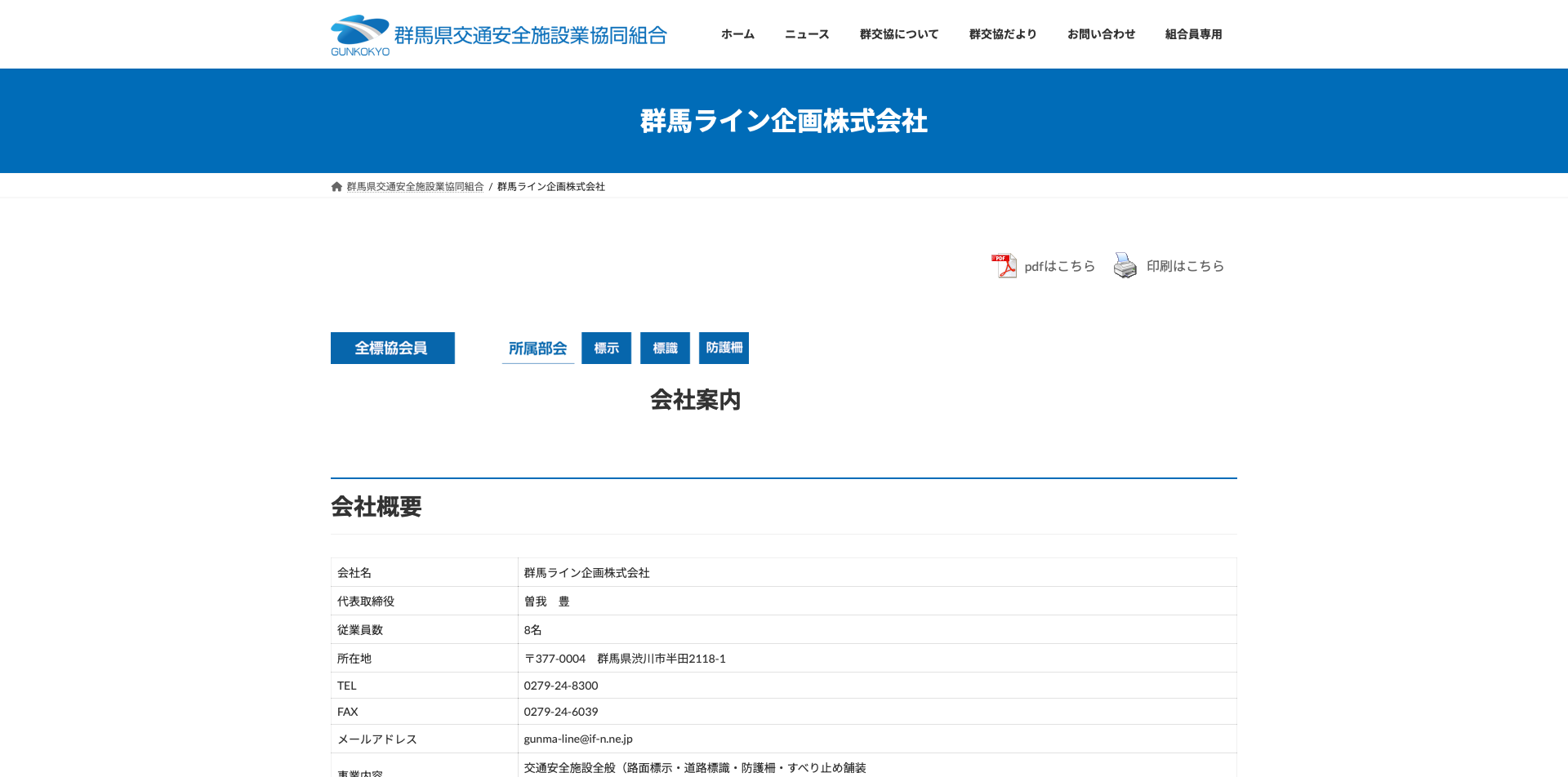Open the 組合員専用 menu item
Screen dimensions: 1568x777
click(1193, 34)
